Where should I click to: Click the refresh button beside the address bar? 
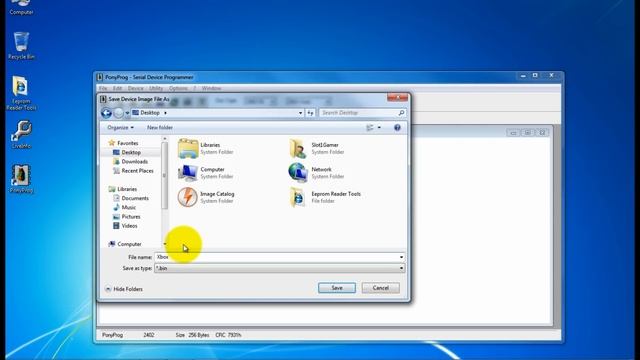(311, 113)
